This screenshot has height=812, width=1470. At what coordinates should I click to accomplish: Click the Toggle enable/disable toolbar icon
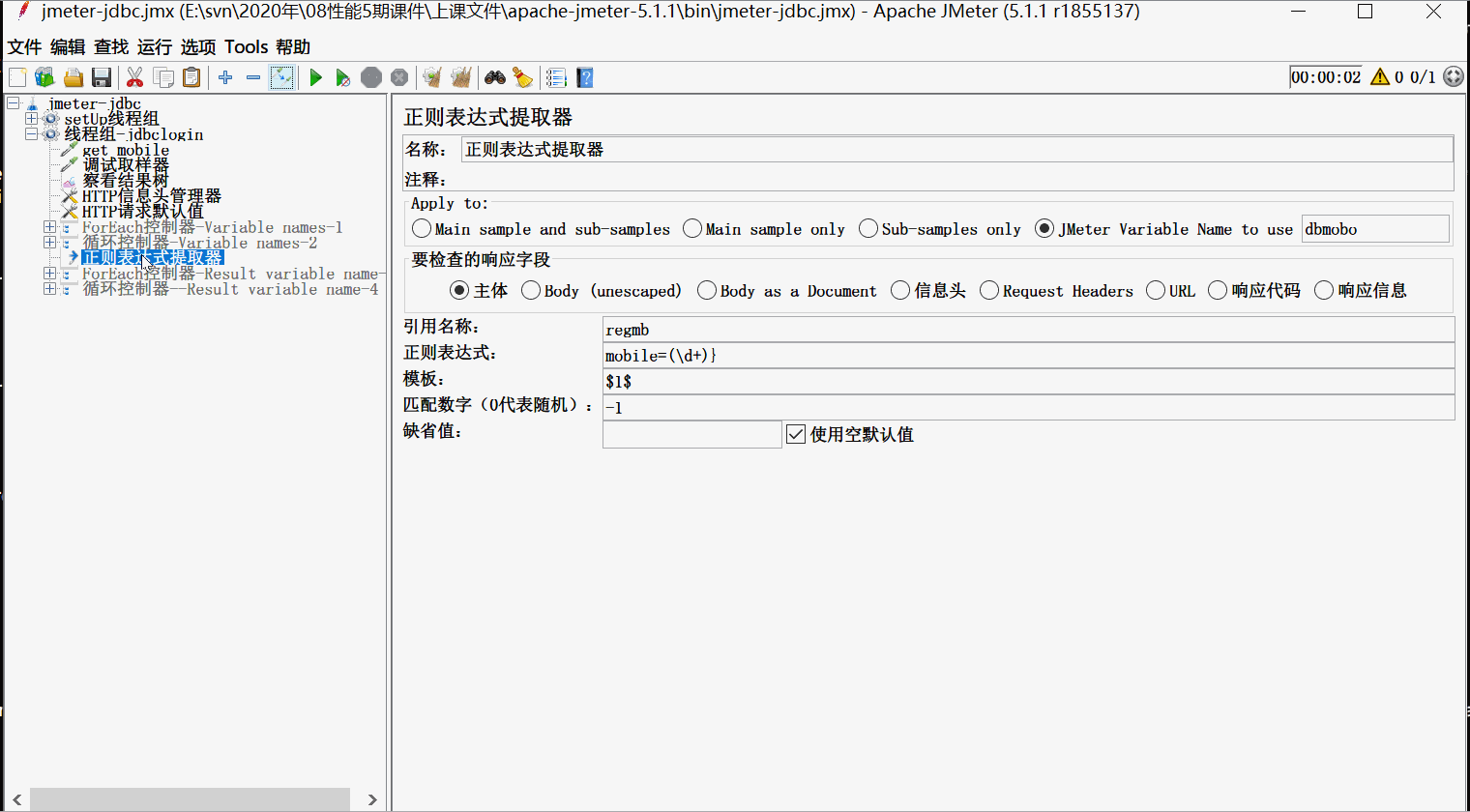pos(282,77)
